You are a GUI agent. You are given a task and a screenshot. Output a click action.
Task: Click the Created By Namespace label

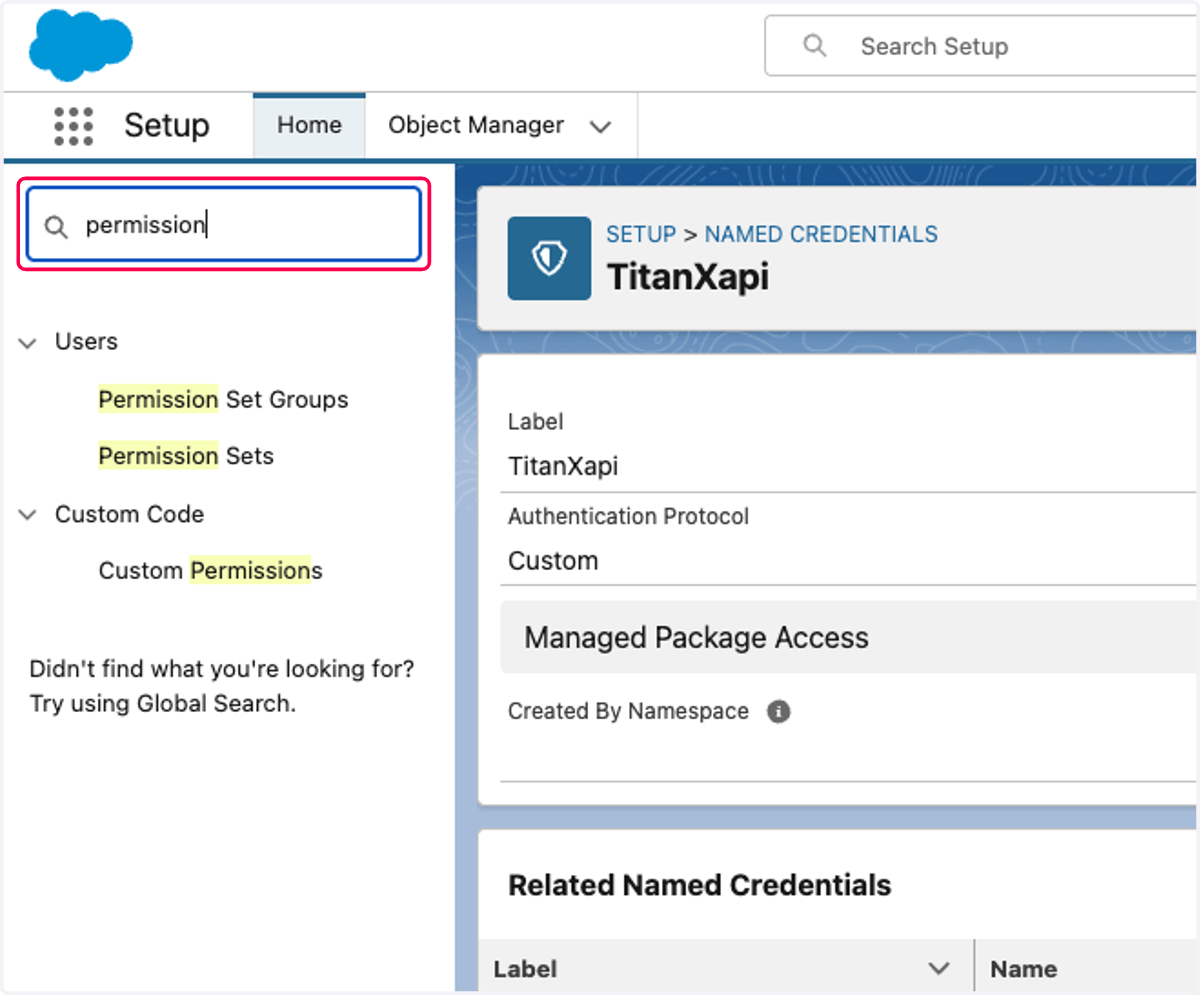click(628, 712)
